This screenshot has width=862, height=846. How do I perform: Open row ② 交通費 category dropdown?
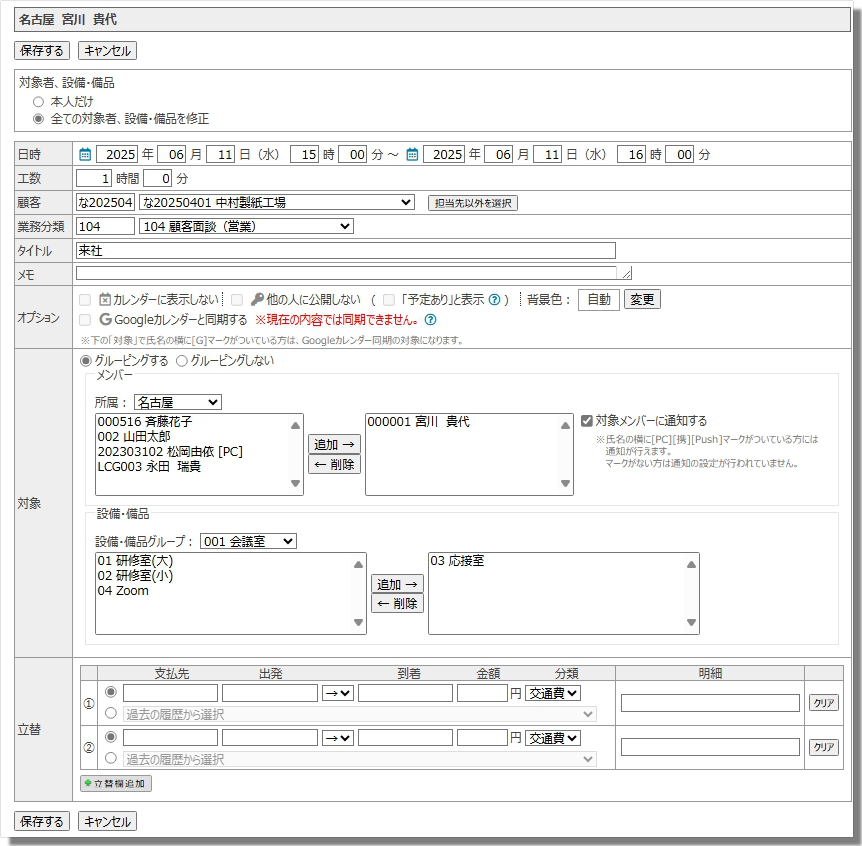[552, 738]
